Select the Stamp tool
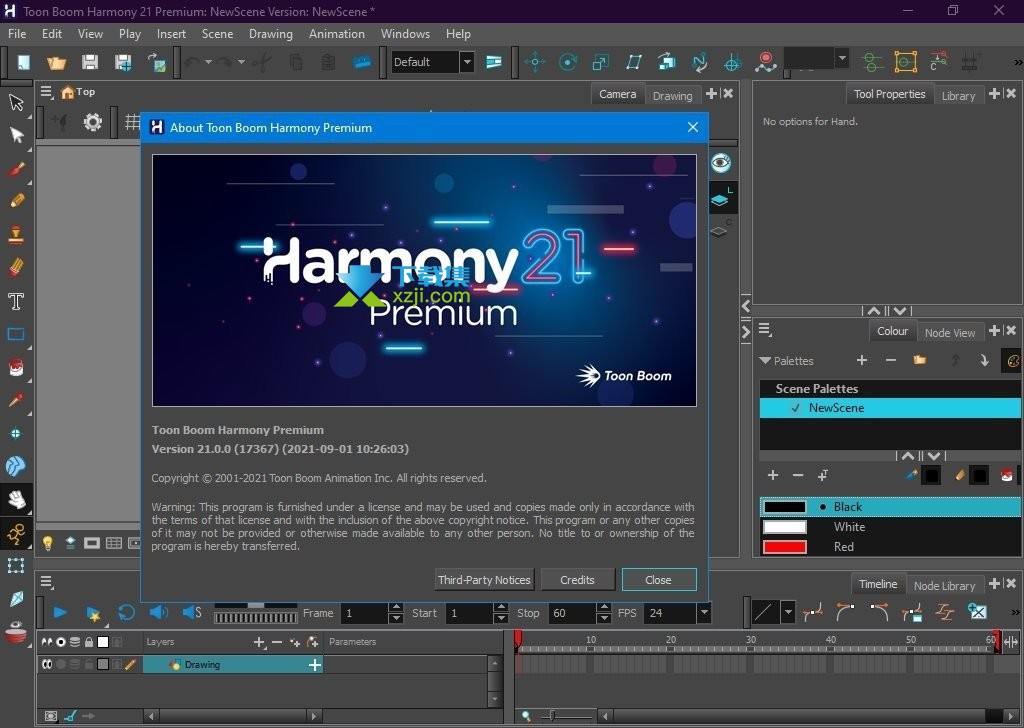Image resolution: width=1024 pixels, height=728 pixels. coord(16,234)
